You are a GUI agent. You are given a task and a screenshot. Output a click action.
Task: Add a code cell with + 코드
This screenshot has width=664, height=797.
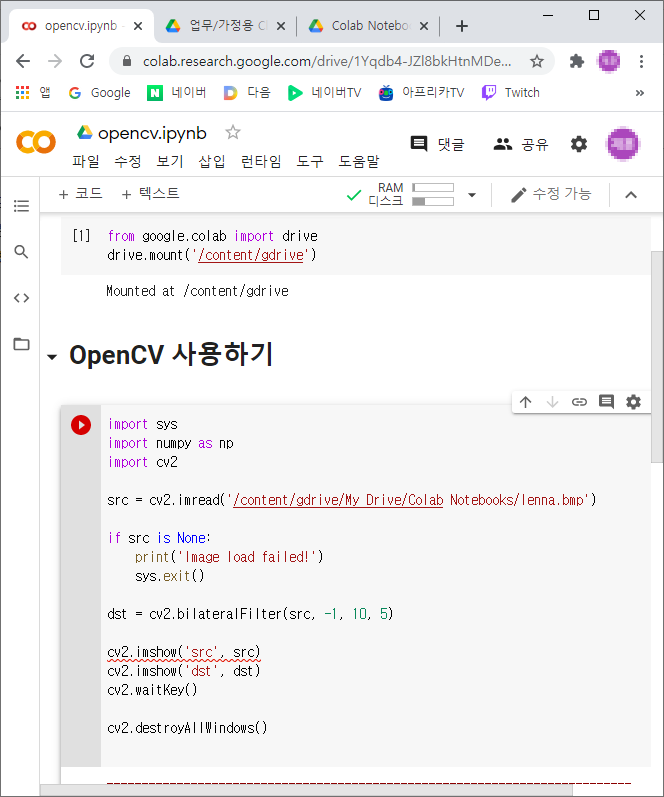pos(81,194)
